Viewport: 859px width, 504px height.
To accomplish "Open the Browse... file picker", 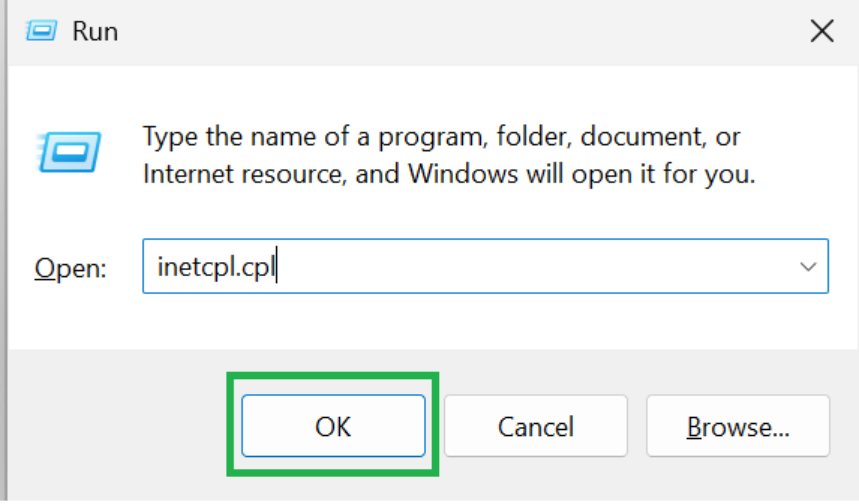I will (x=738, y=426).
